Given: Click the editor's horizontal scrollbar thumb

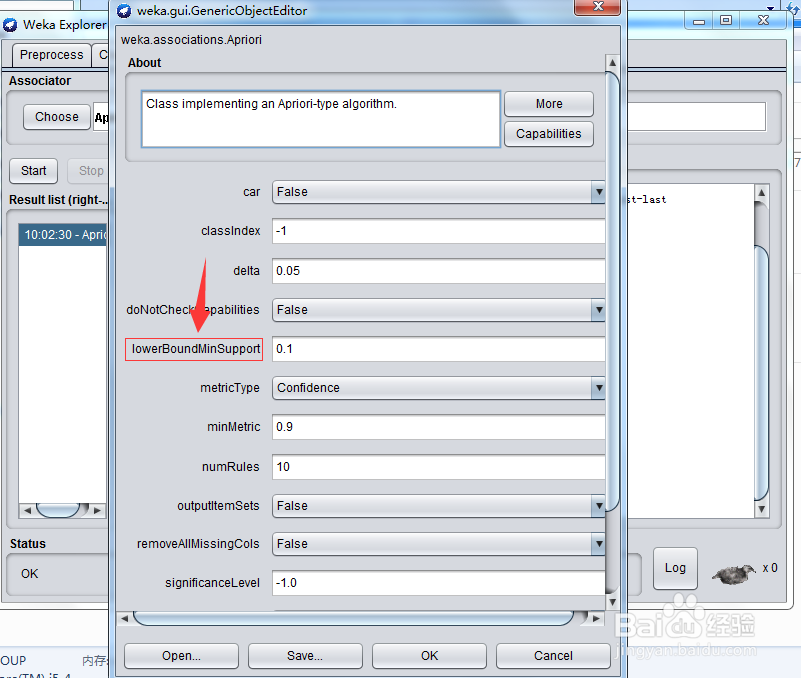Looking at the screenshot, I should [354, 619].
